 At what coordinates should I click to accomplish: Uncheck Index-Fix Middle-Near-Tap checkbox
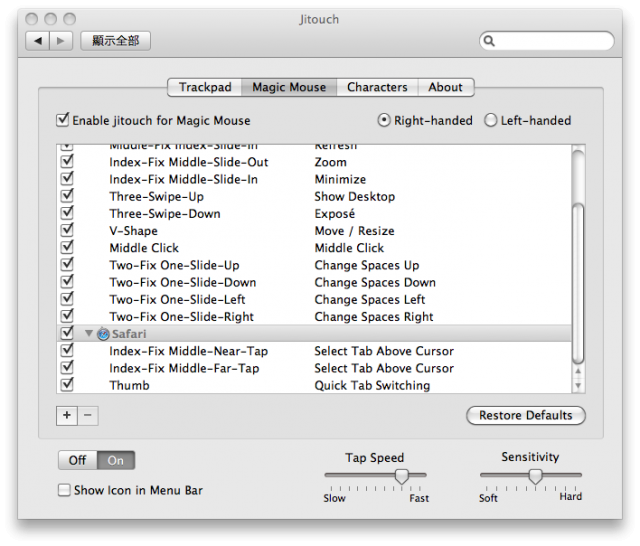pyautogui.click(x=67, y=351)
